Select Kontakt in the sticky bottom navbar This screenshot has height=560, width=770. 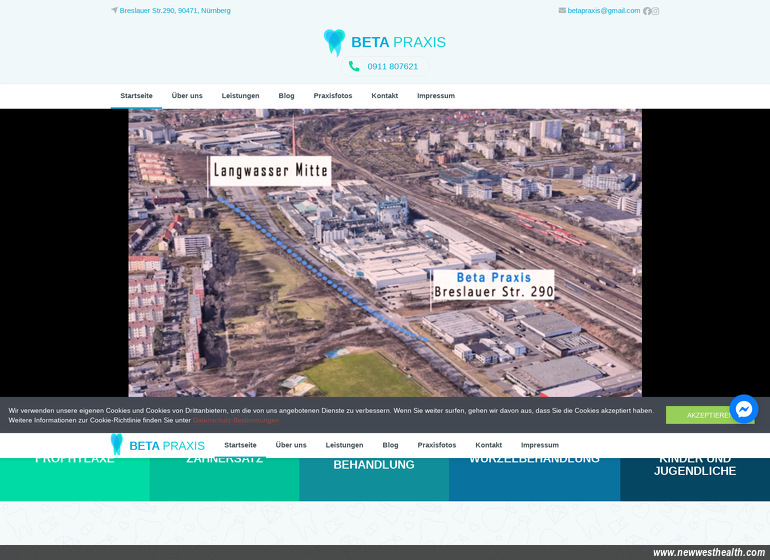[x=489, y=445]
